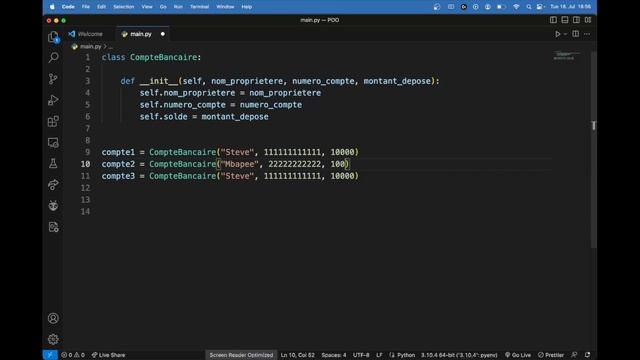Split the editor to the right

pyautogui.click(x=576, y=34)
